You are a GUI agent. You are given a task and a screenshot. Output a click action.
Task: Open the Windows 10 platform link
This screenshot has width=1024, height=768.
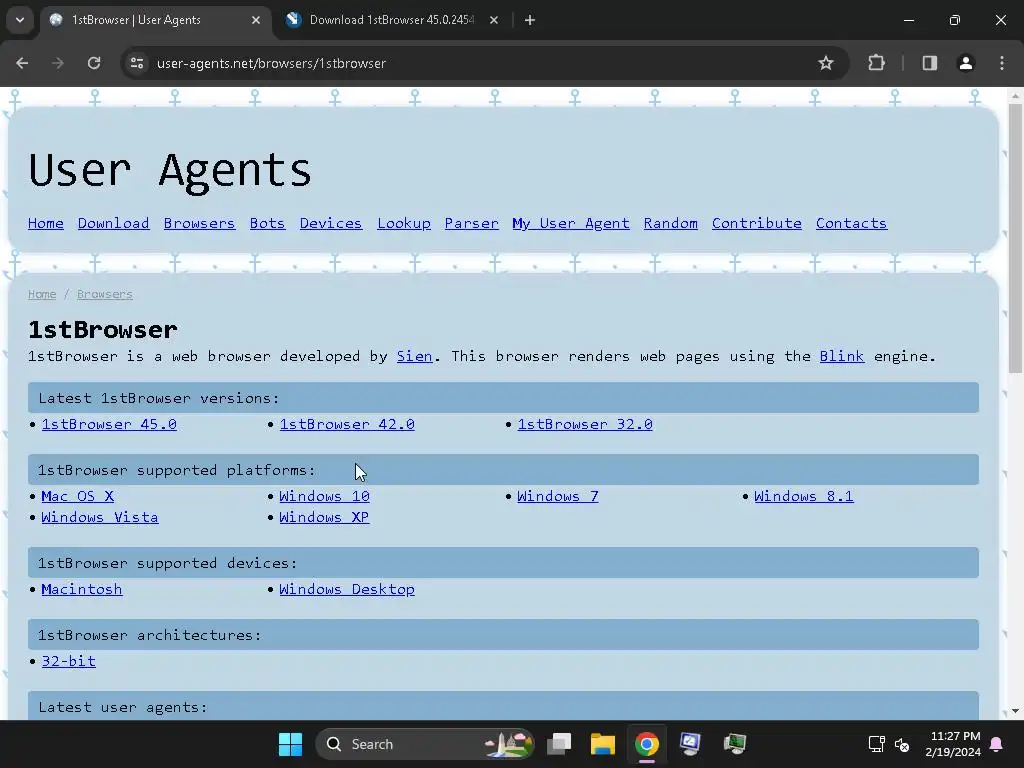point(325,496)
